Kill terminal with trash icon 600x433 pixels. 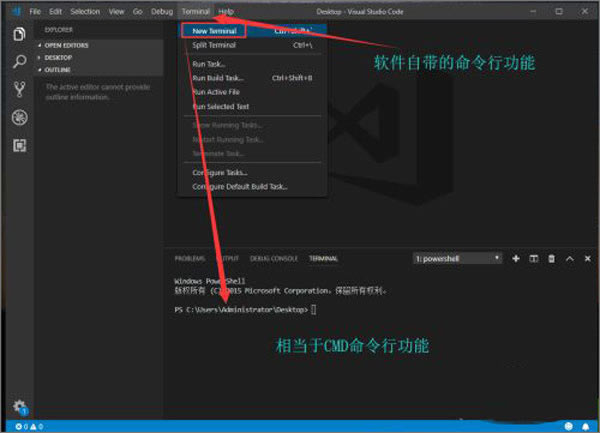[551, 259]
